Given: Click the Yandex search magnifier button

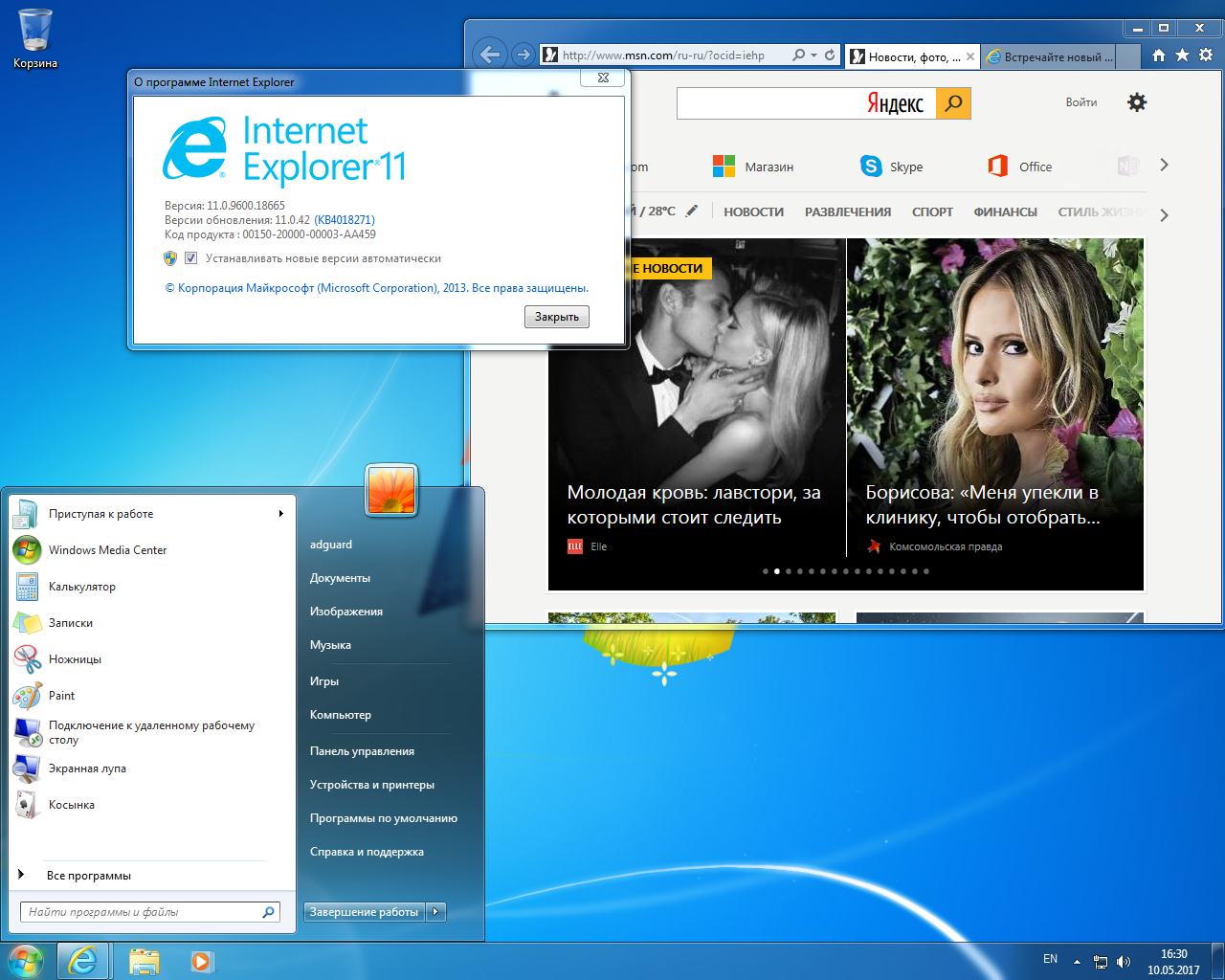Looking at the screenshot, I should pos(953,103).
